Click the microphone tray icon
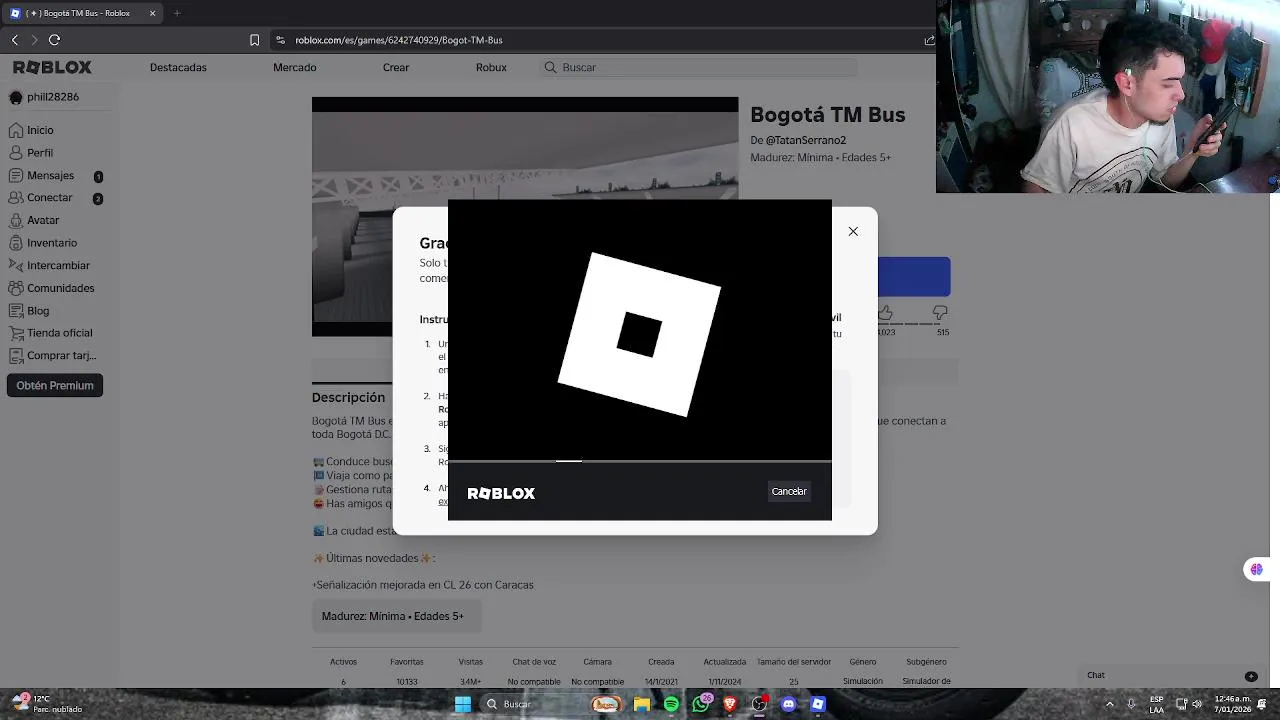 [x=1131, y=704]
